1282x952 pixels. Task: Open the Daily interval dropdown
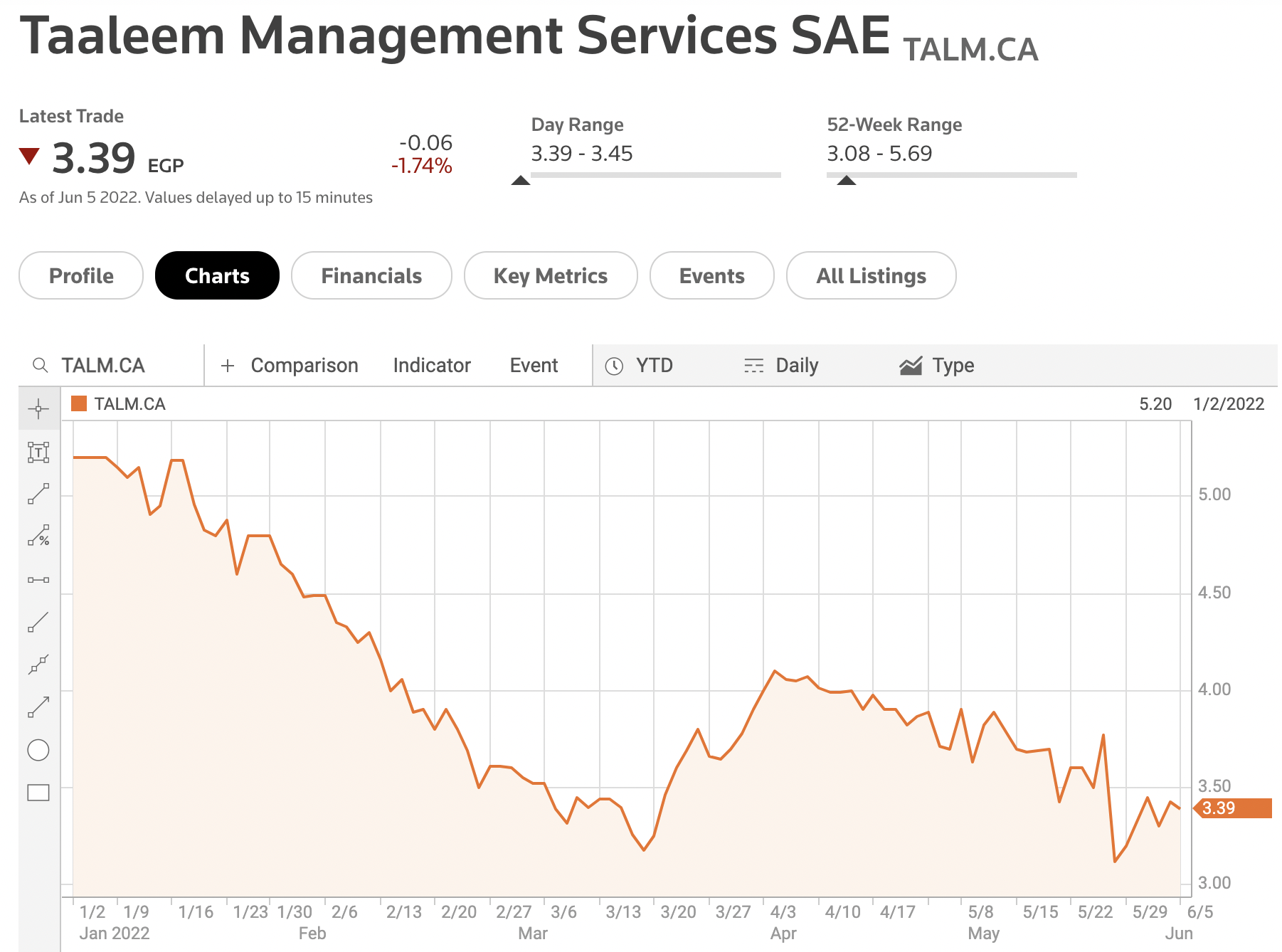click(x=782, y=366)
